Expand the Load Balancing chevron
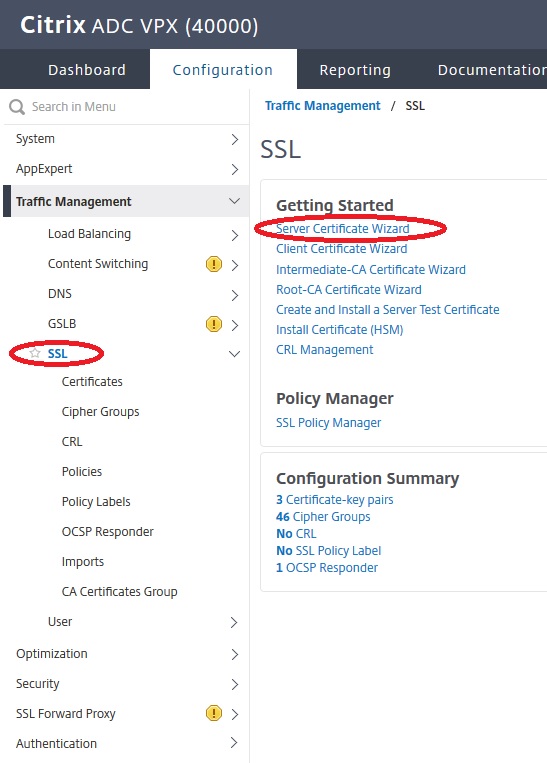Screen dimensions: 547x763 (x=235, y=236)
